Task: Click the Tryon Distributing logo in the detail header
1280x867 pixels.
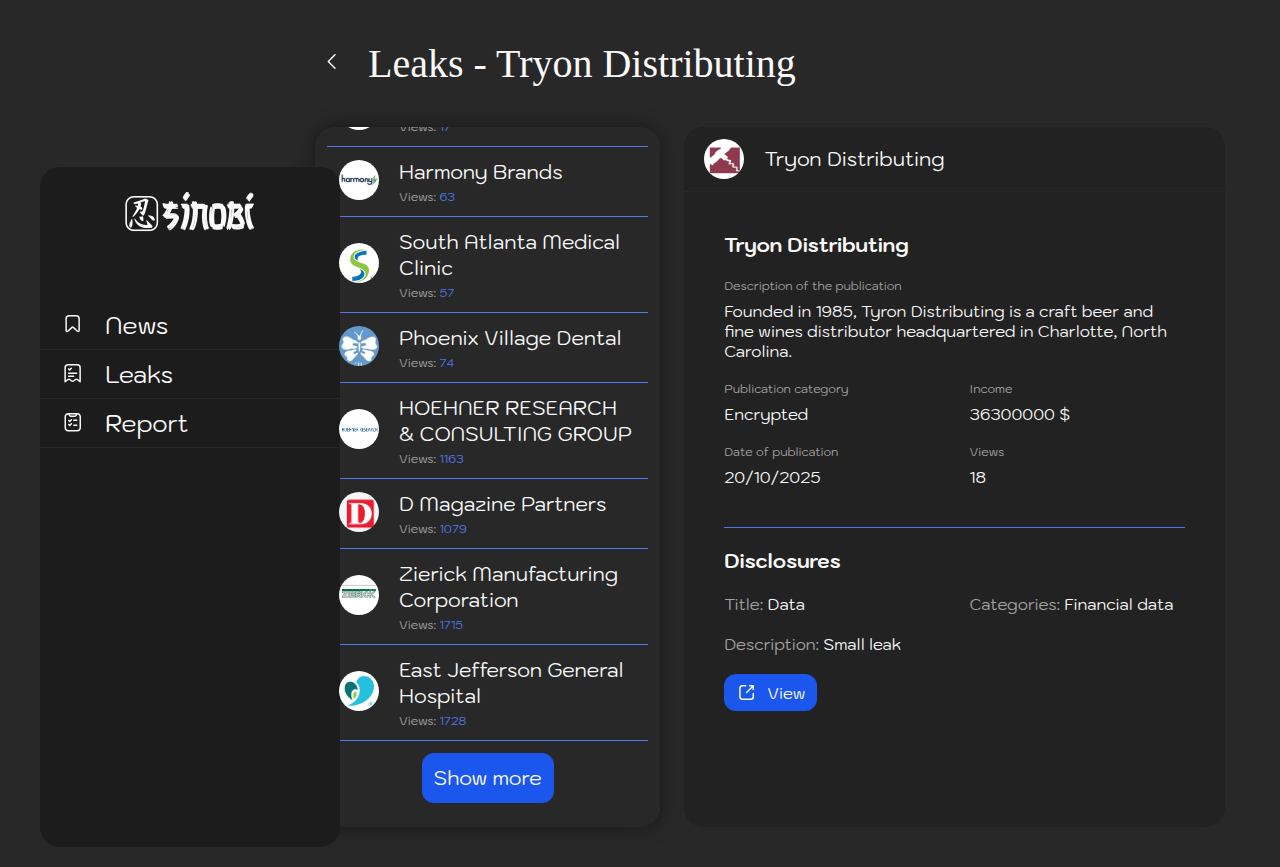Action: pyautogui.click(x=723, y=159)
